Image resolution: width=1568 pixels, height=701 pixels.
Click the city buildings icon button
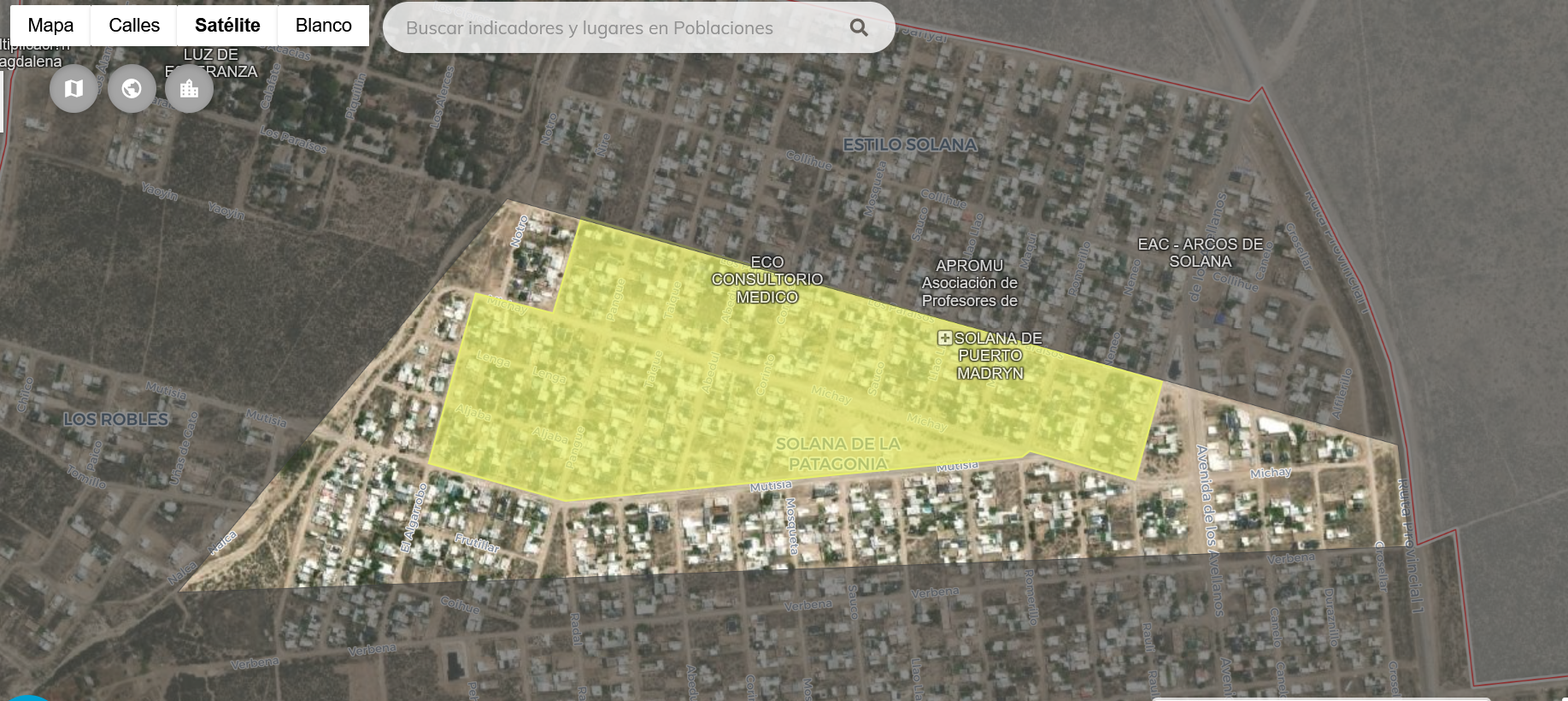coord(189,88)
